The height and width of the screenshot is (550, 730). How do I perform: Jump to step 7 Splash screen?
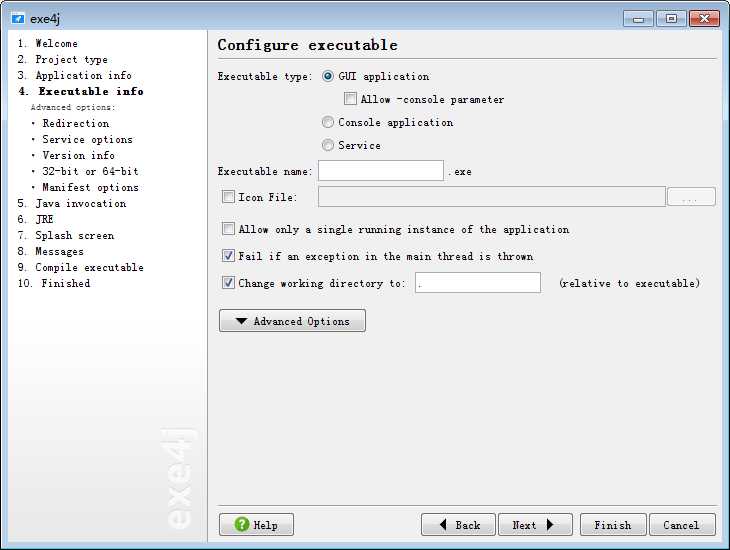tap(66, 235)
